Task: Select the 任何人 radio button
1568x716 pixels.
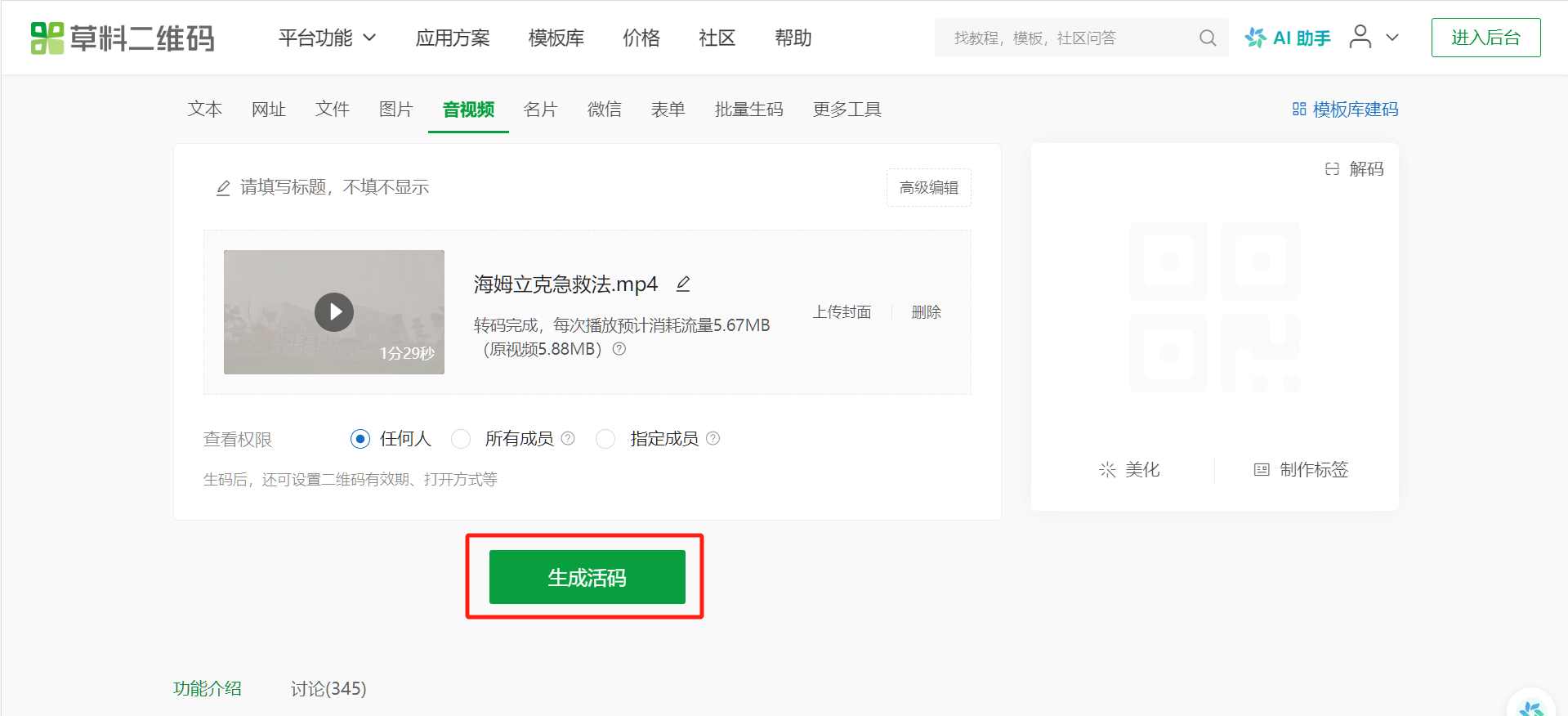Action: click(360, 439)
